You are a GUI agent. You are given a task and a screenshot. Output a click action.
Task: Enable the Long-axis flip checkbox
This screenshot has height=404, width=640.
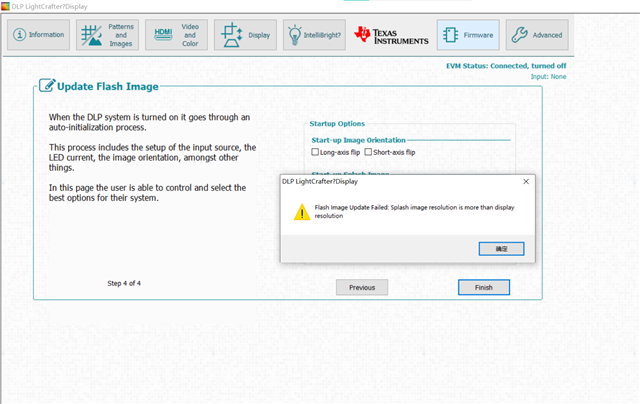(315, 152)
